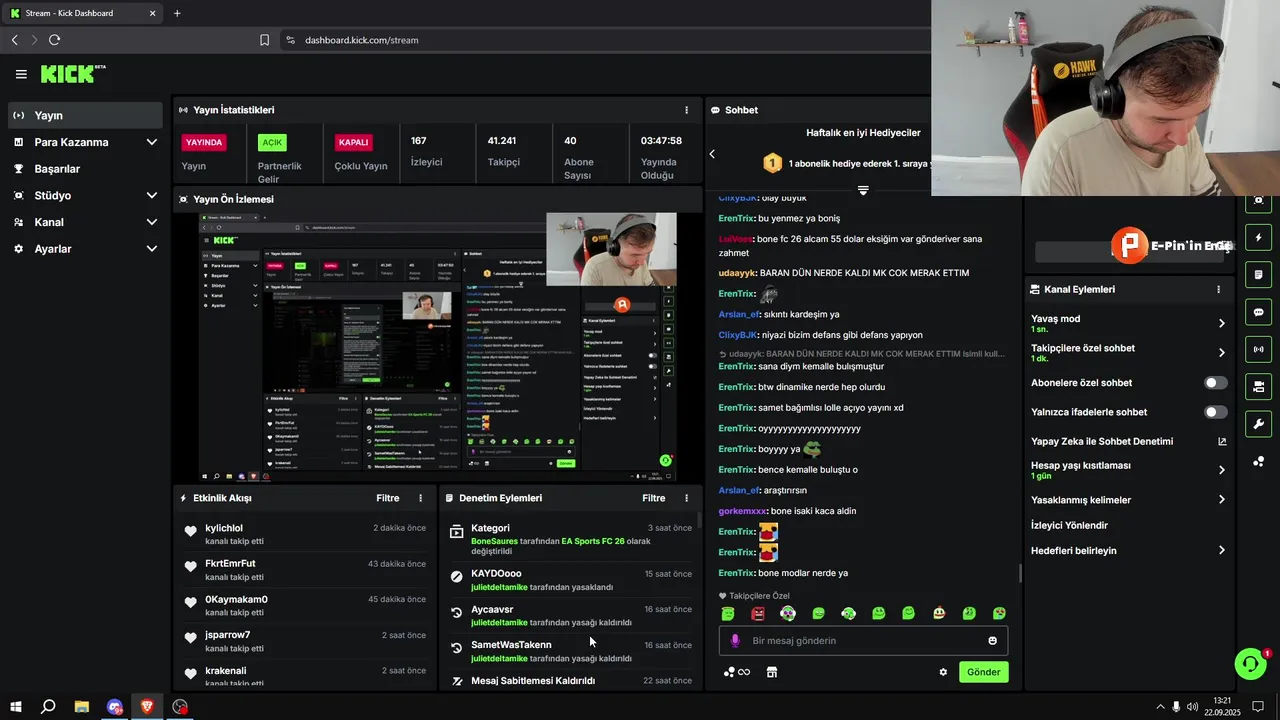The width and height of the screenshot is (1280, 720).
Task: Open the hamburger menu beside the Kick logo
Action: point(21,74)
